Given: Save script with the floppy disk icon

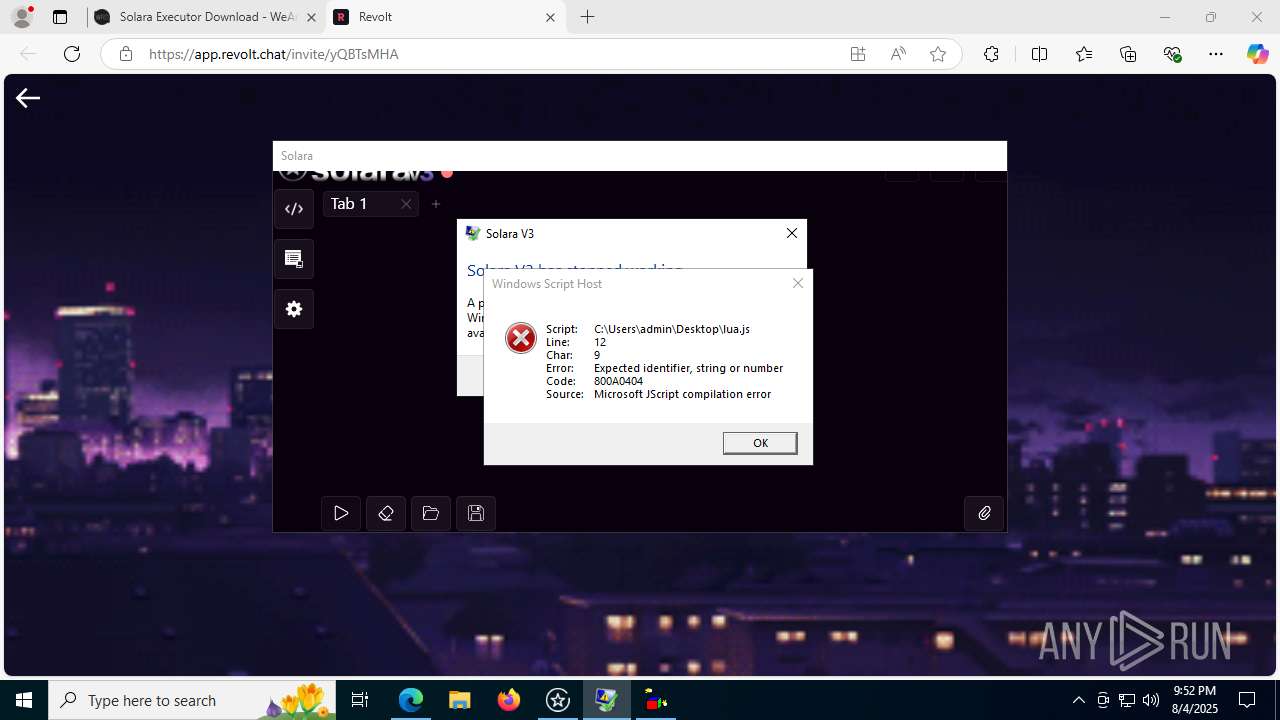Looking at the screenshot, I should [x=476, y=513].
